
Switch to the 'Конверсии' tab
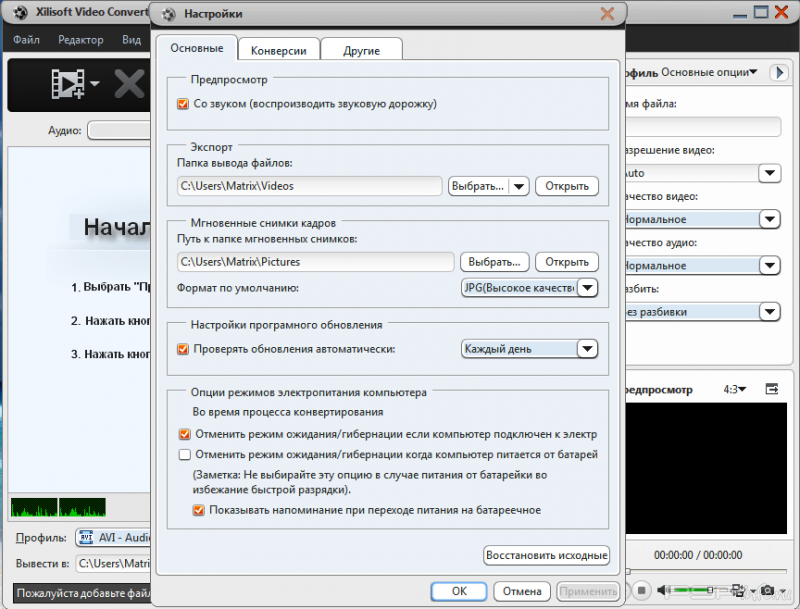(278, 50)
